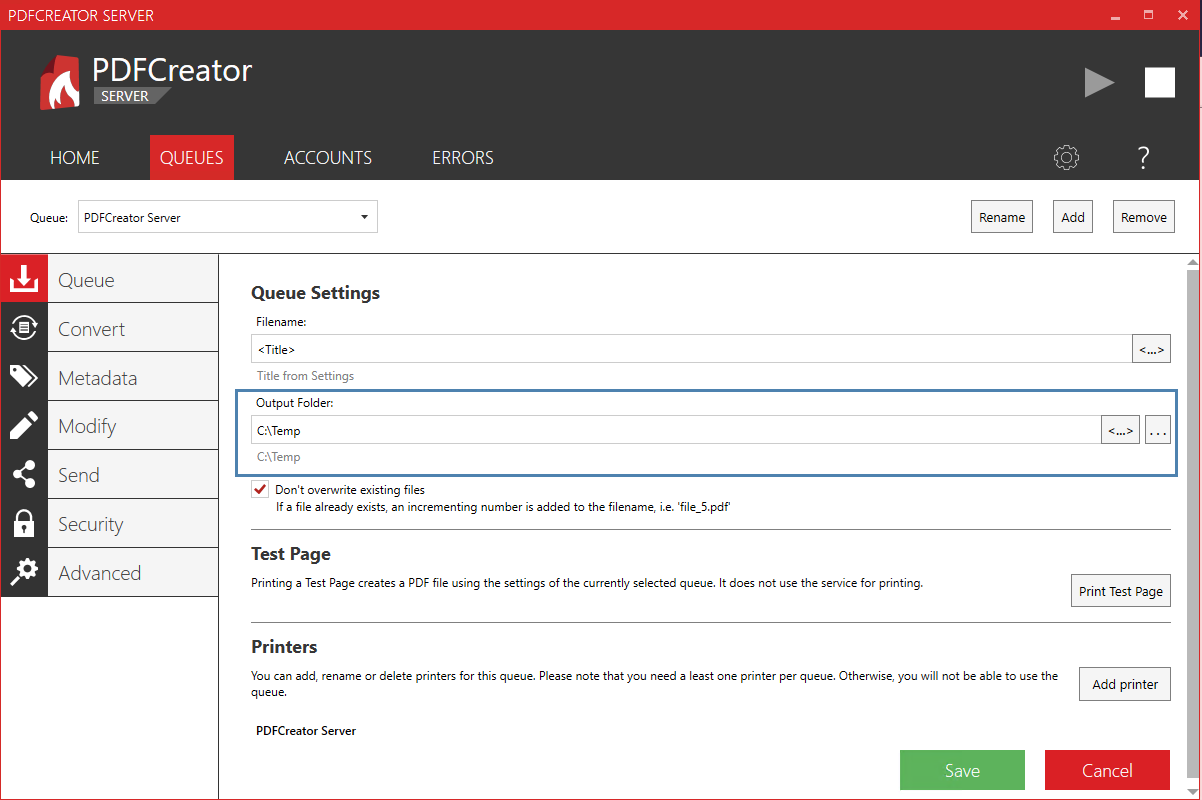Open Security settings via the lock icon
The width and height of the screenshot is (1202, 800).
[24, 523]
